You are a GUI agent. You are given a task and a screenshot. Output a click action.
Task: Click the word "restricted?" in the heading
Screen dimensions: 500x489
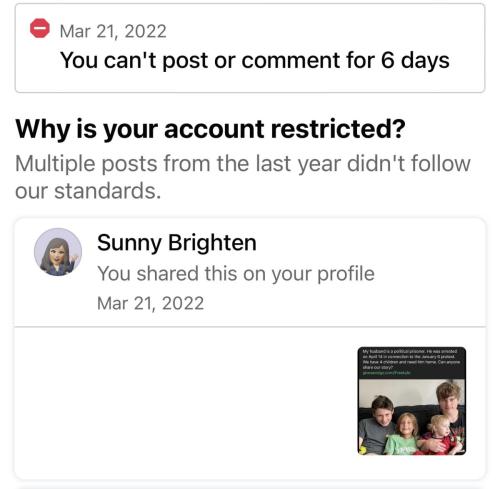(338, 129)
